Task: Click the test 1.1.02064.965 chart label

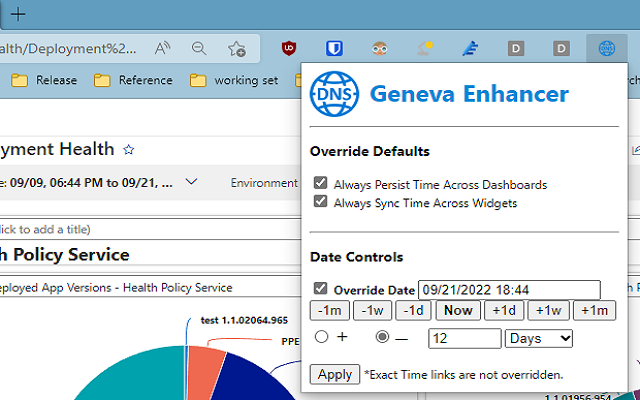Action: point(244,320)
